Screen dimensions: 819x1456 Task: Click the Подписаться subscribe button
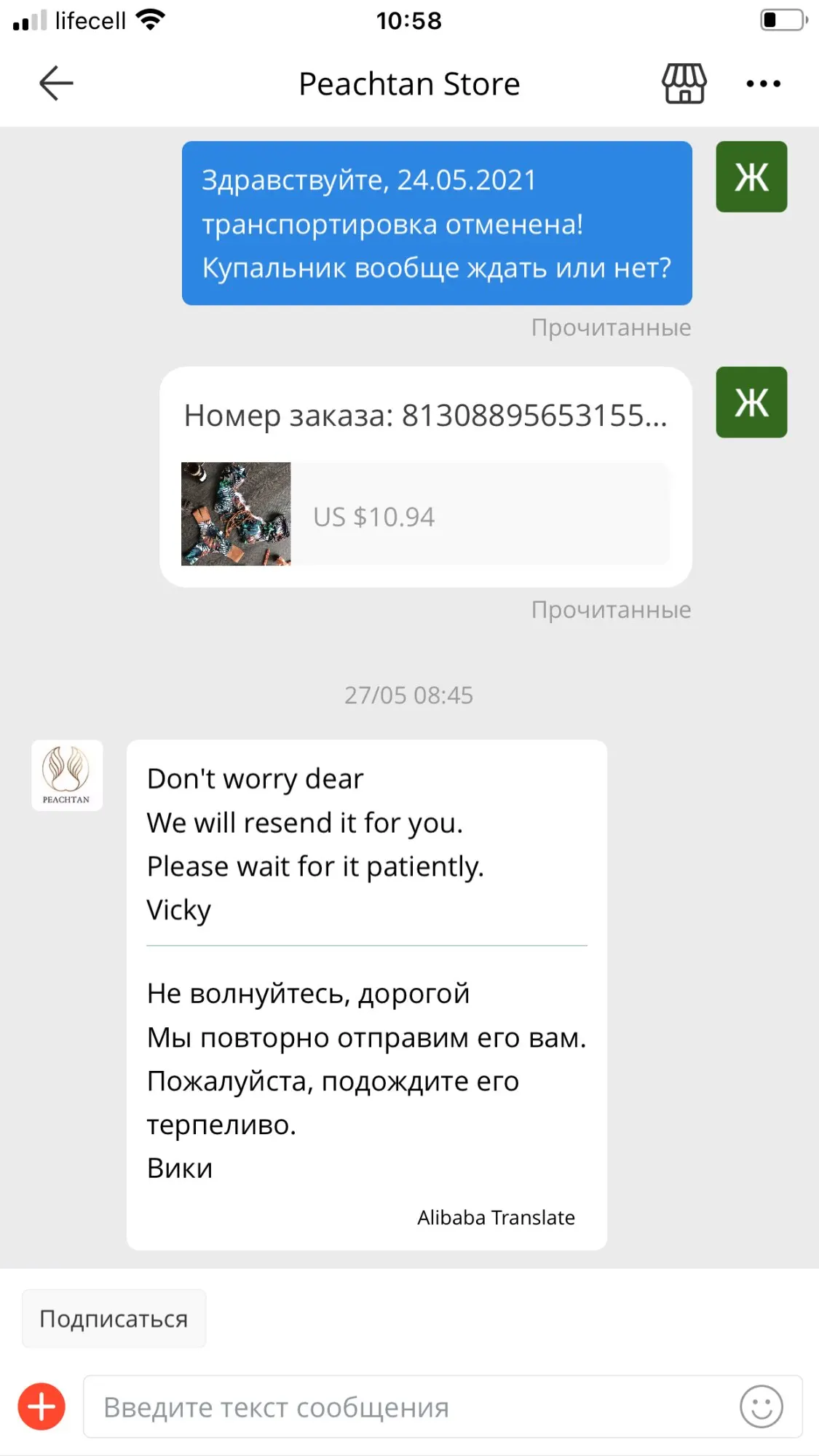114,1318
